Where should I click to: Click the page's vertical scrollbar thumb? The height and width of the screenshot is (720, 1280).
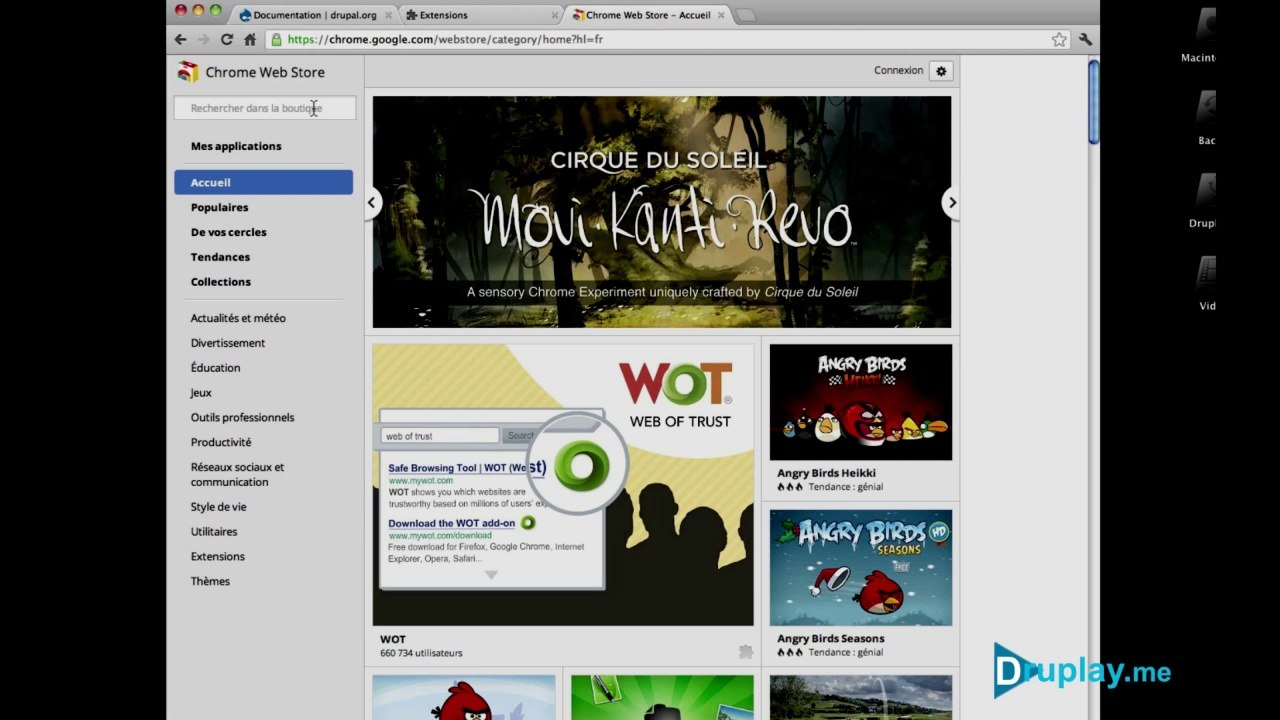pos(1093,103)
